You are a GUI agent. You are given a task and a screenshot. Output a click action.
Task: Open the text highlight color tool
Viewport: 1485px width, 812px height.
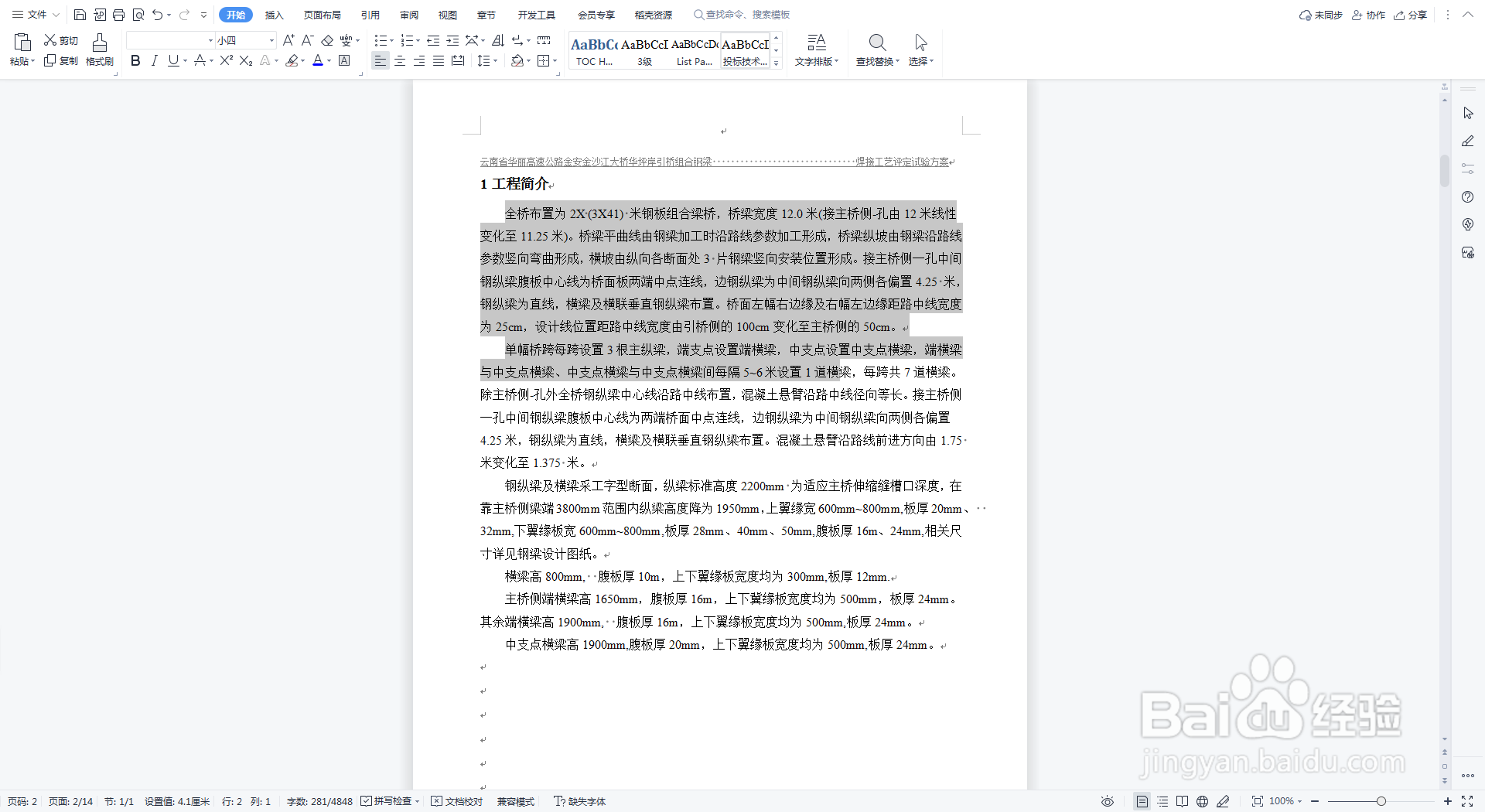click(x=292, y=60)
